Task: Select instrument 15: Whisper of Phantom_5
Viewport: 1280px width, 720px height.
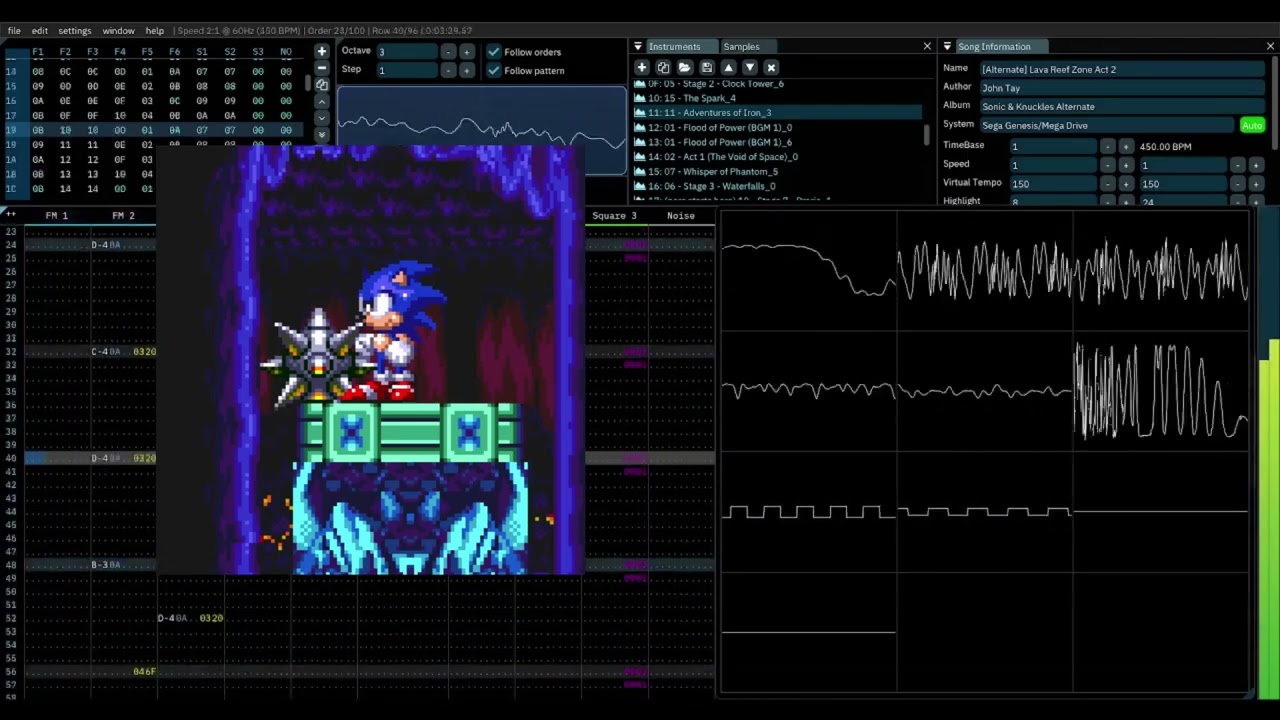Action: coord(776,172)
